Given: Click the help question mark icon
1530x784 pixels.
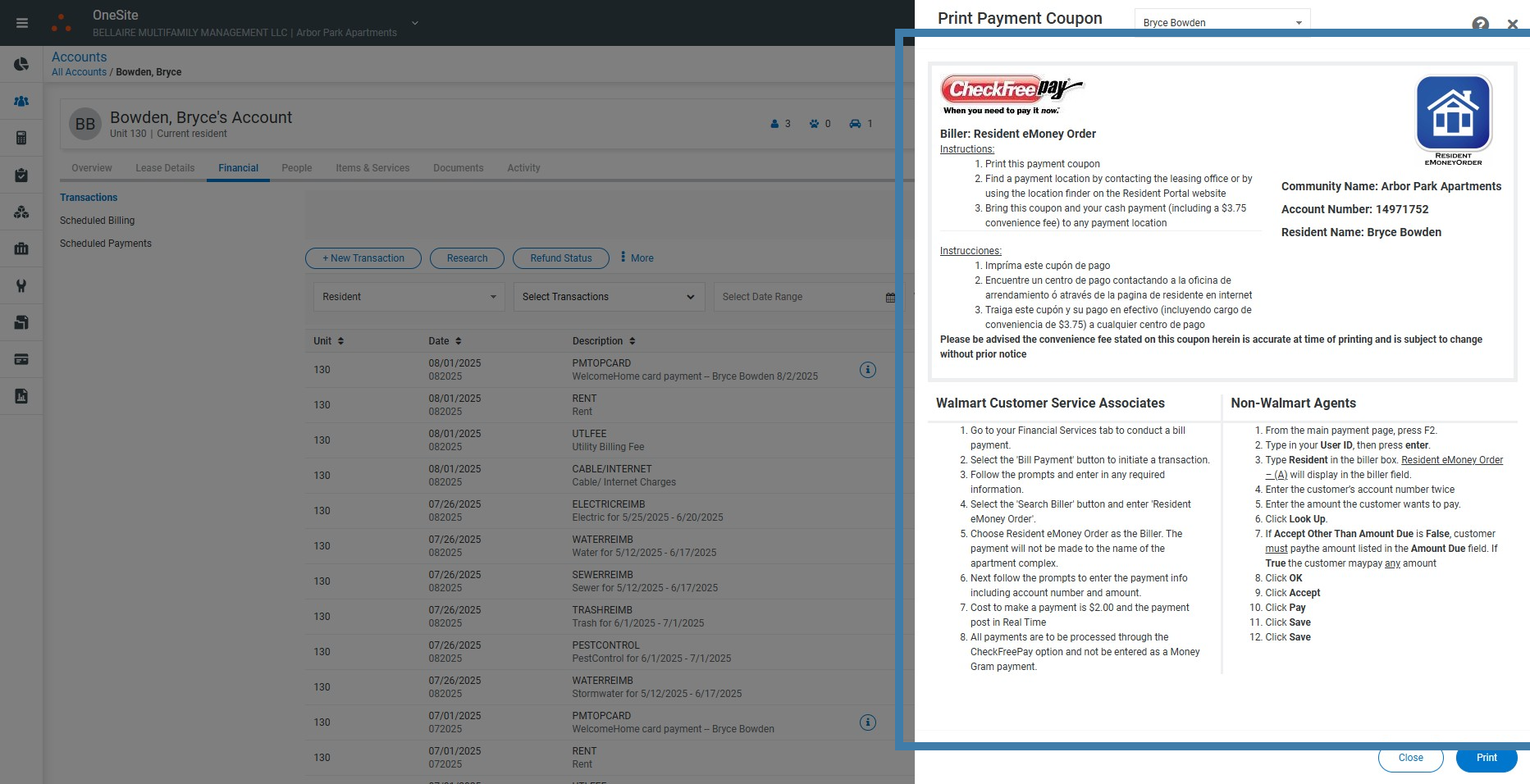Looking at the screenshot, I should [1480, 24].
